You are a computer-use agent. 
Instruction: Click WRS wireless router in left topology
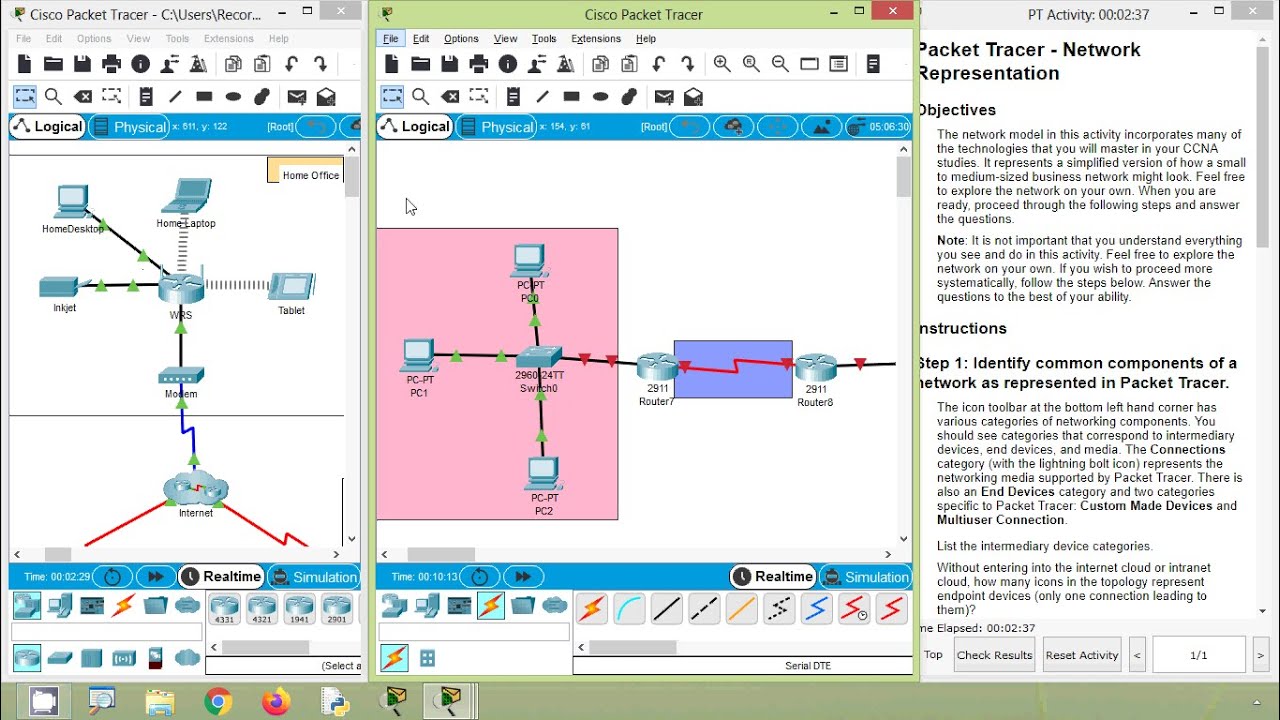pyautogui.click(x=181, y=287)
